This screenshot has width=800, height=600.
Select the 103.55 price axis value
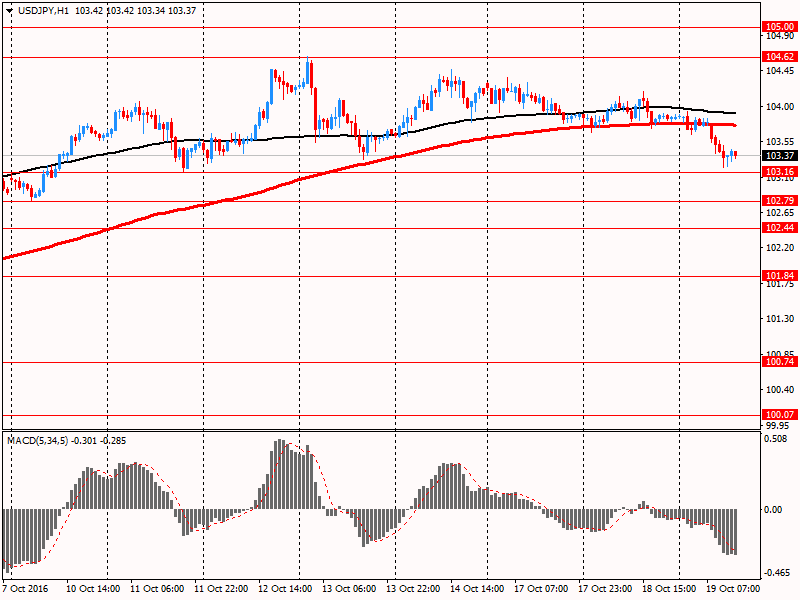780,142
